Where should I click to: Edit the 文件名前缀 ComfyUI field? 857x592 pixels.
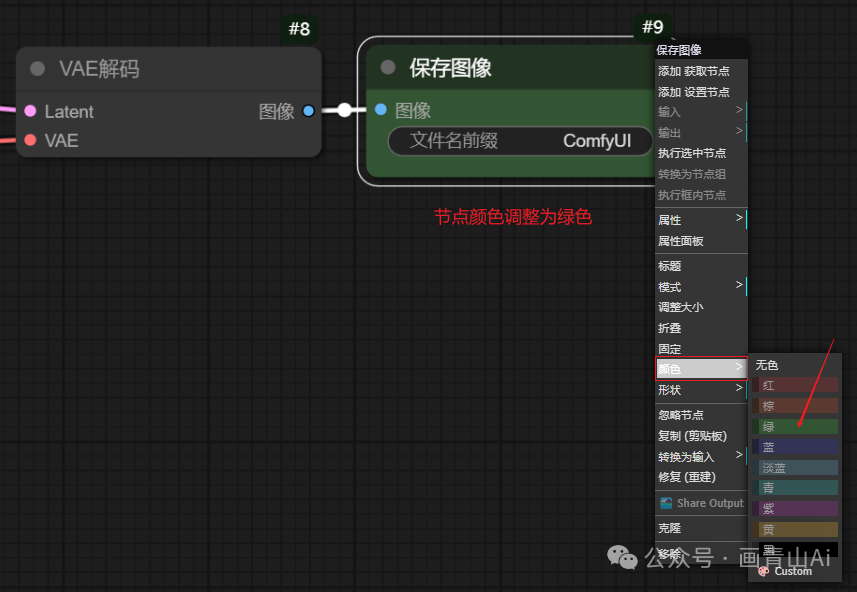[520, 141]
